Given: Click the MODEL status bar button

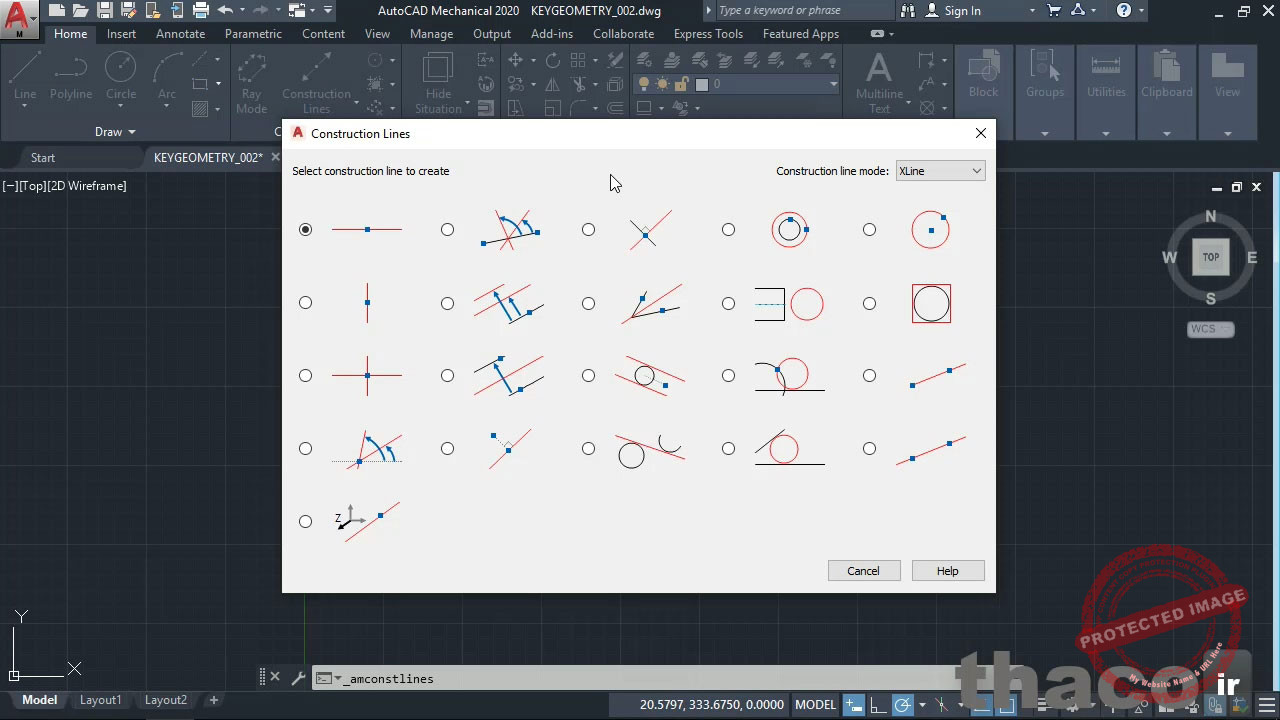Looking at the screenshot, I should [x=815, y=705].
